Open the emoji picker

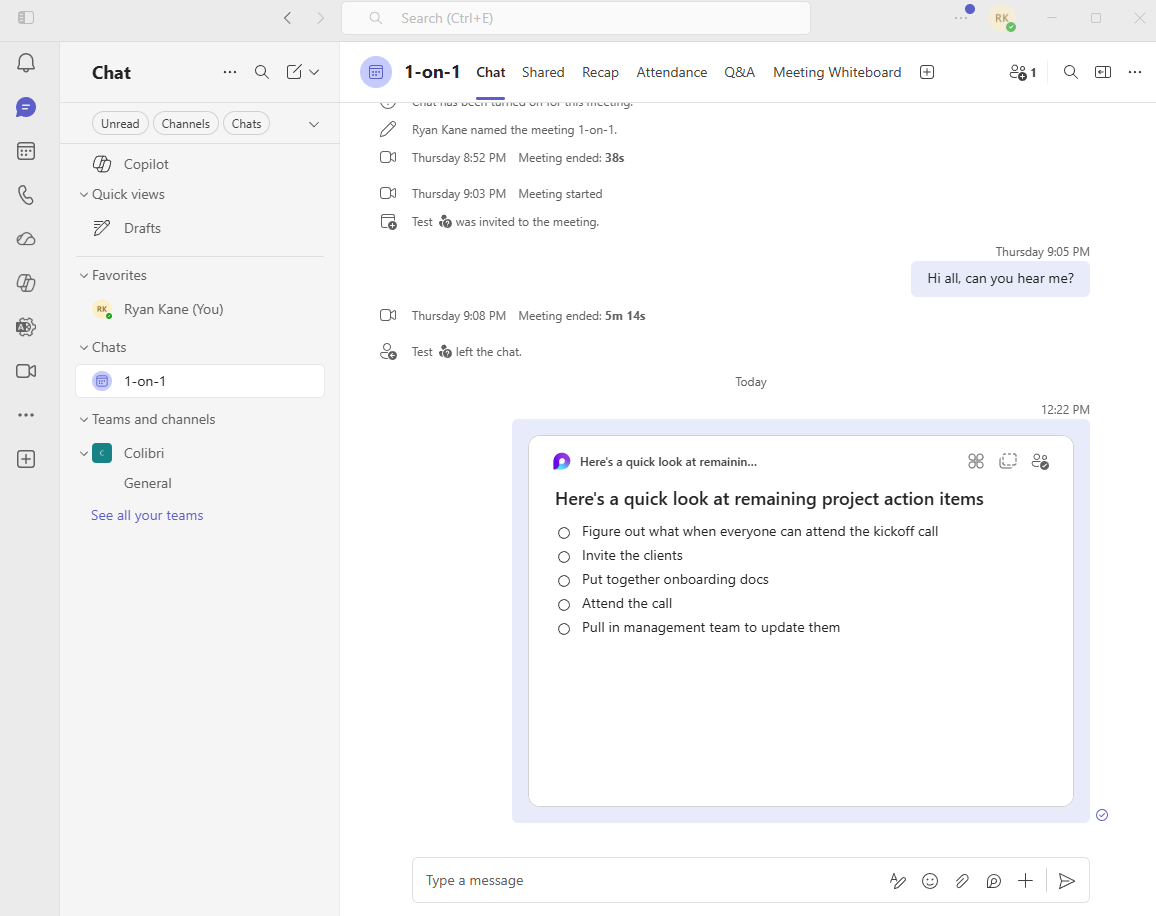[x=930, y=881]
